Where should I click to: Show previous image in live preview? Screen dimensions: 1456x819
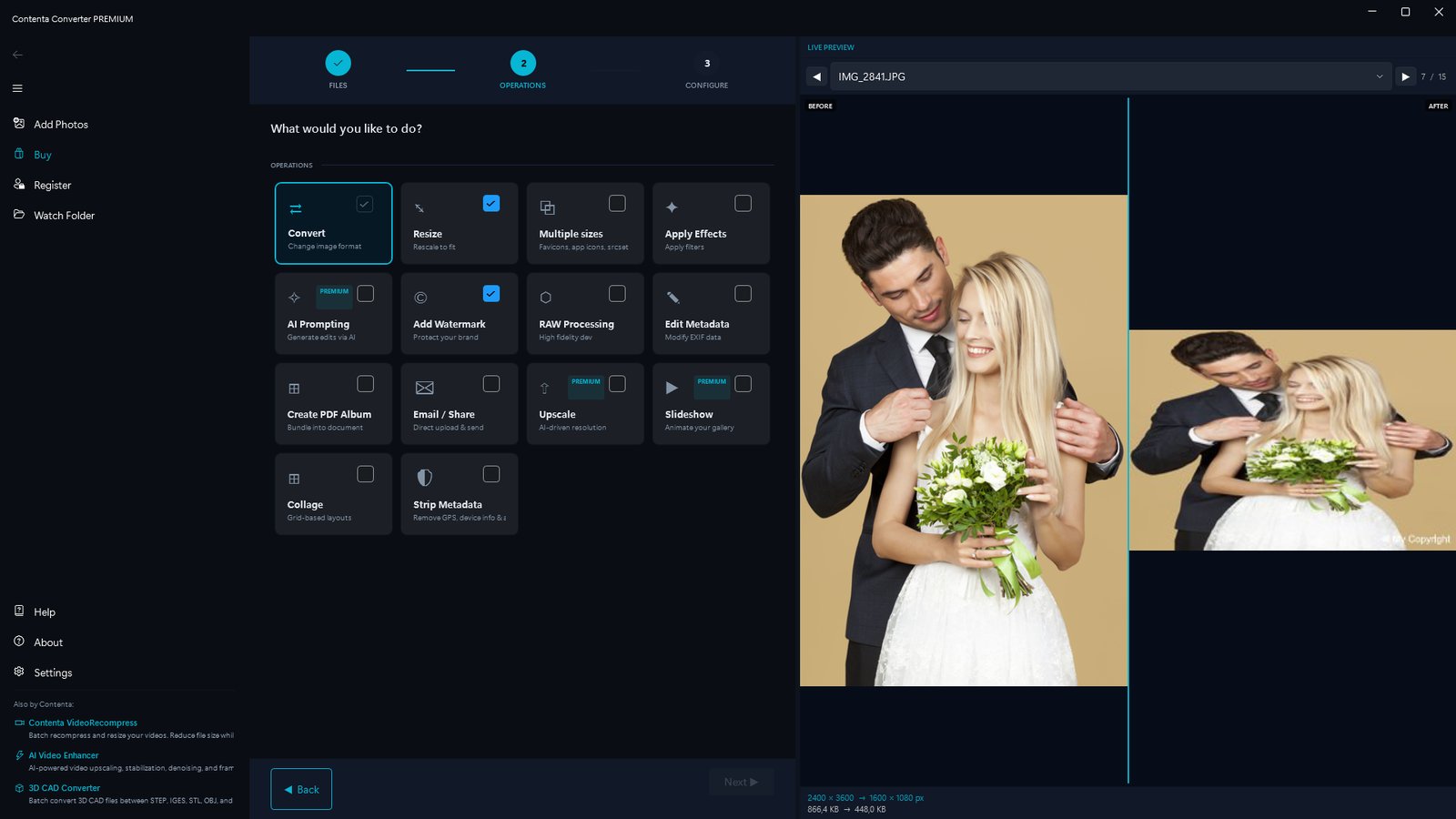816,76
